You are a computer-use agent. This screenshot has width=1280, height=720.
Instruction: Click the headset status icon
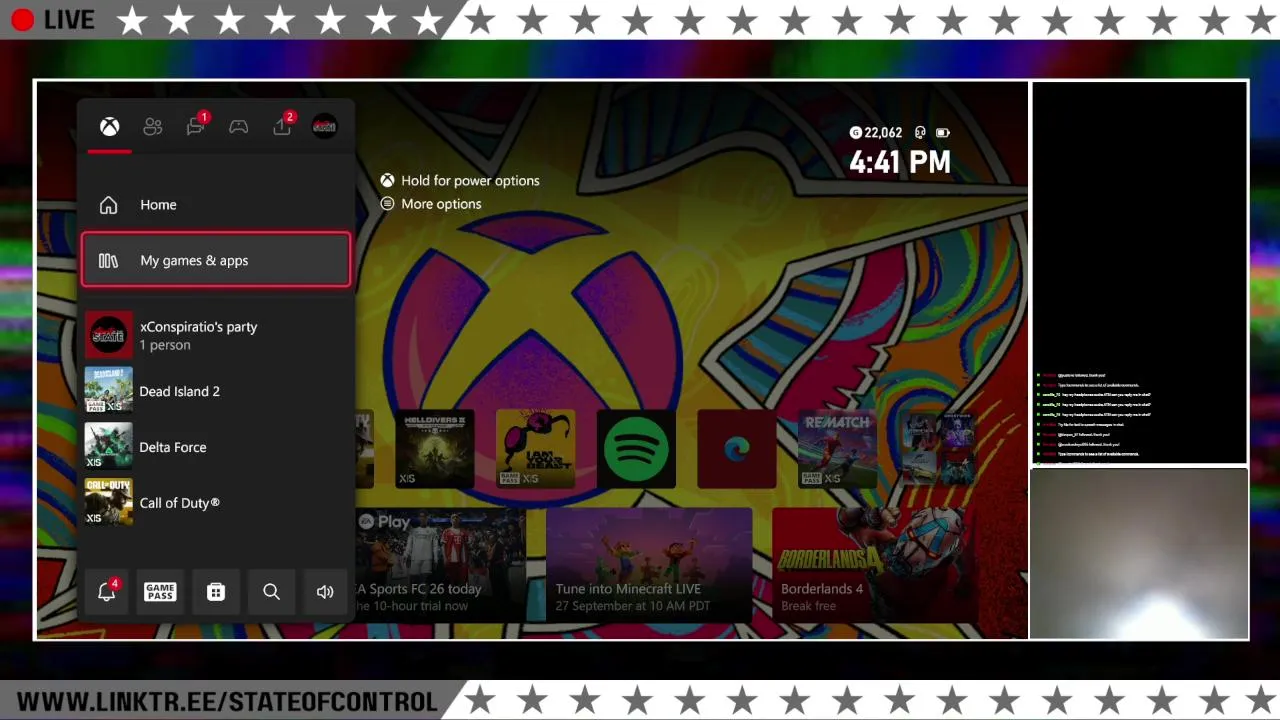pyautogui.click(x=920, y=133)
